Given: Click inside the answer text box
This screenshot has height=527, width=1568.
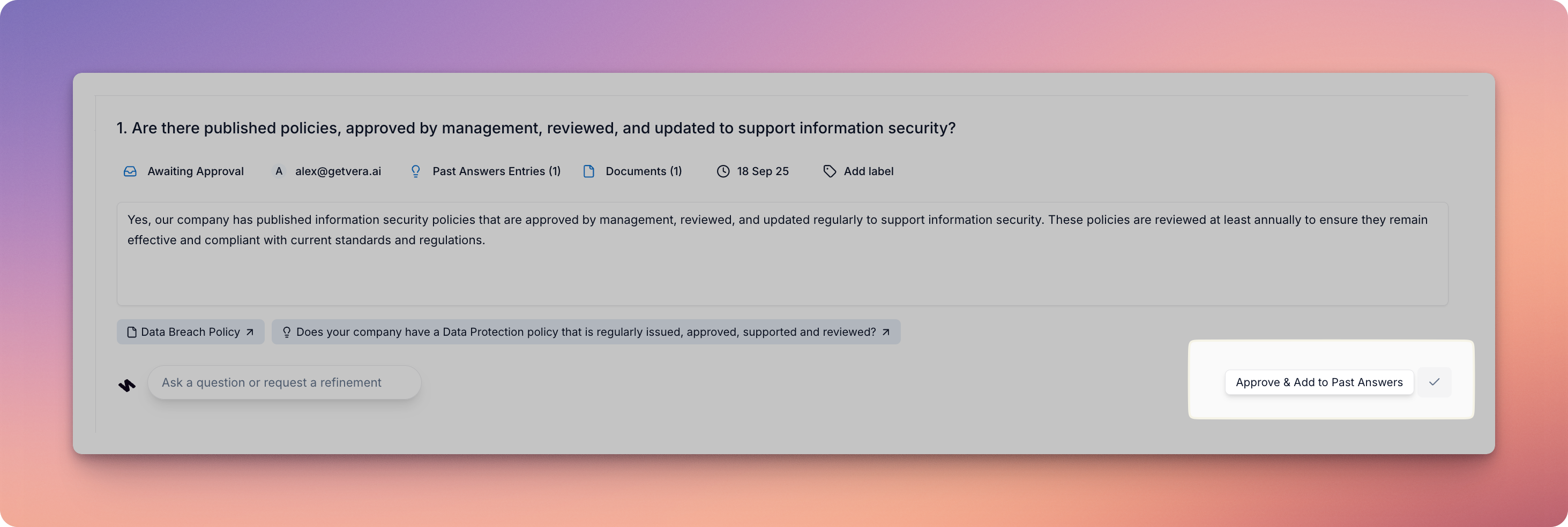Looking at the screenshot, I should point(781,268).
